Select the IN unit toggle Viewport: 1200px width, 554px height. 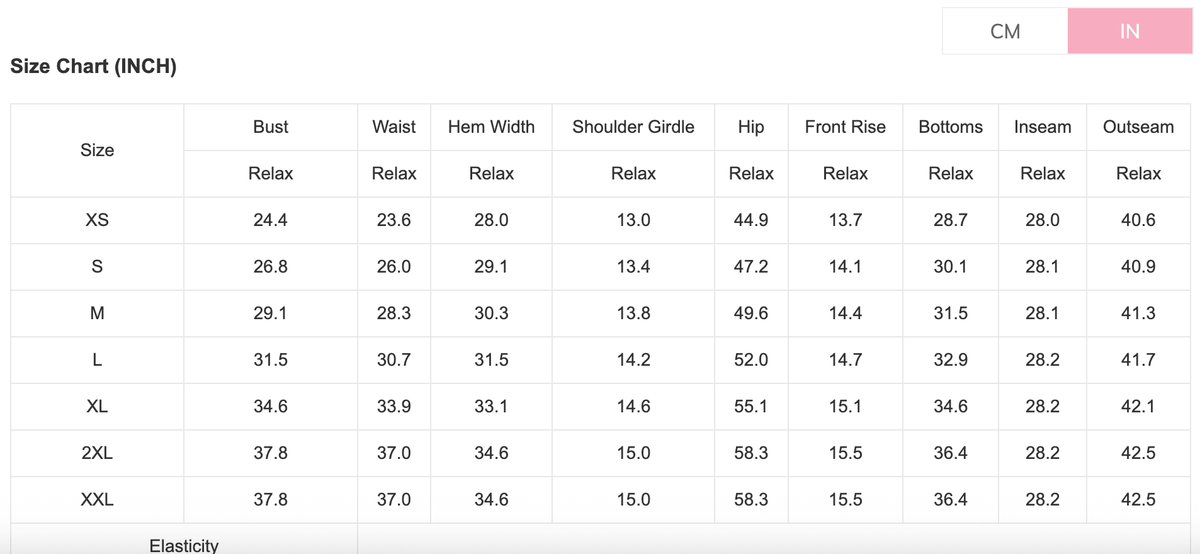pos(1129,31)
